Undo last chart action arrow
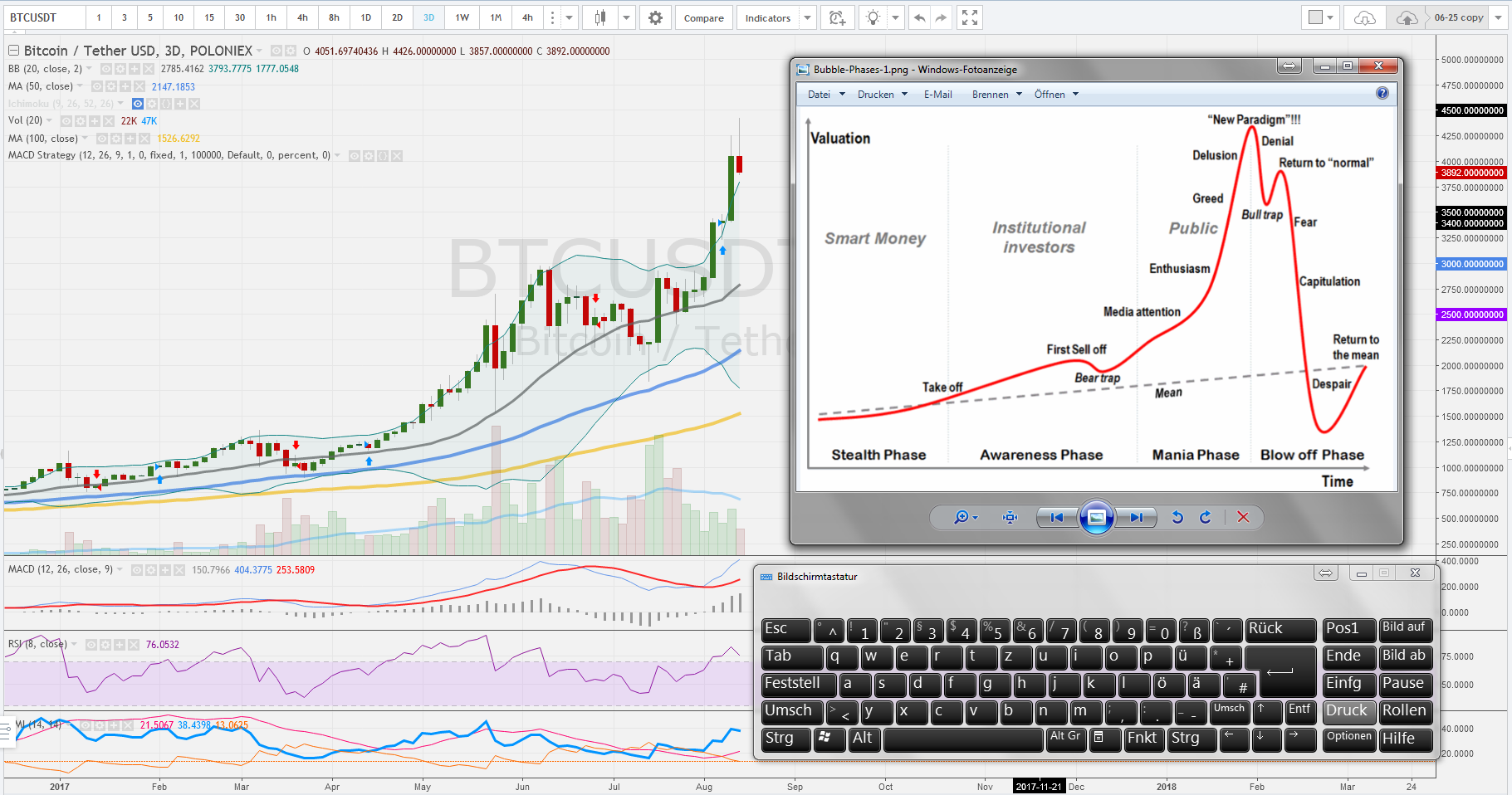The width and height of the screenshot is (1512, 795). [919, 17]
